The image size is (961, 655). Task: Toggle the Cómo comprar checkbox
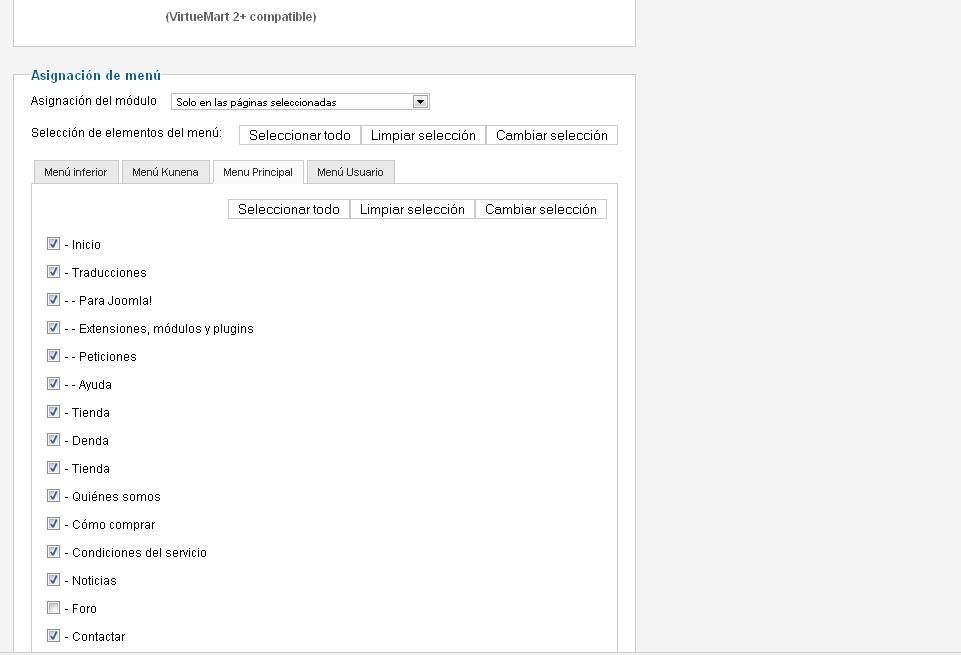point(53,524)
